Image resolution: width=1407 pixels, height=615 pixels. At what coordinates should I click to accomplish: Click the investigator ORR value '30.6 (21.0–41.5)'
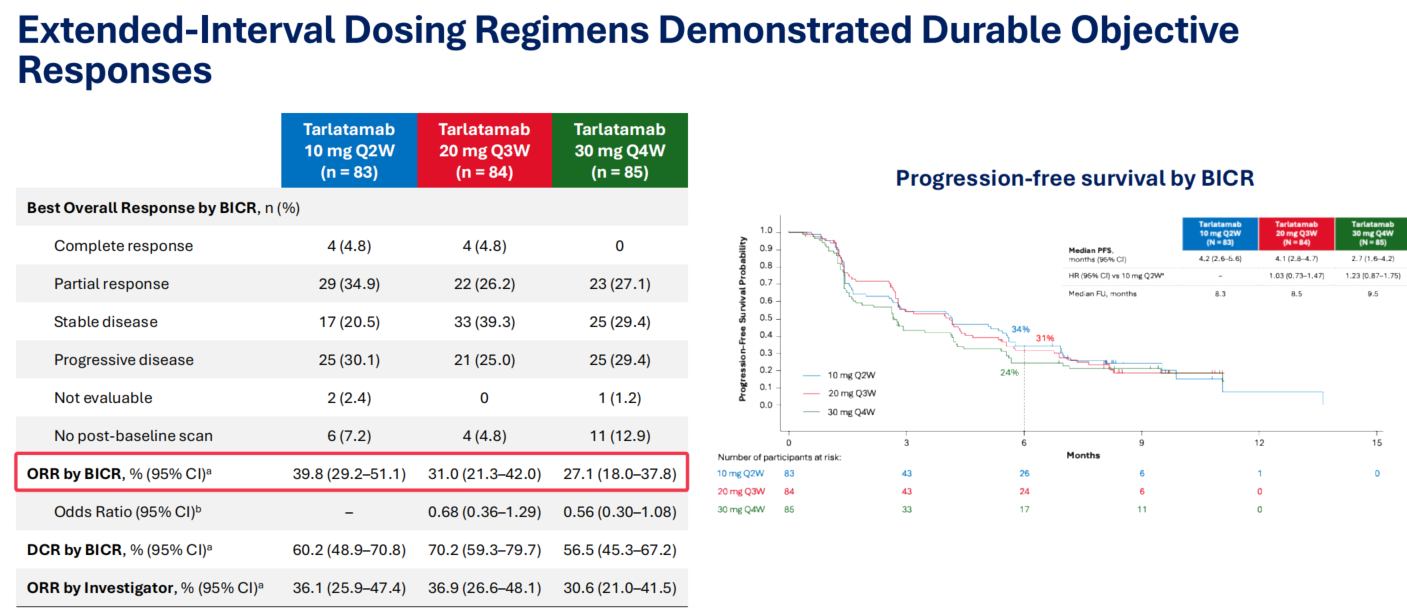pyautogui.click(x=620, y=588)
